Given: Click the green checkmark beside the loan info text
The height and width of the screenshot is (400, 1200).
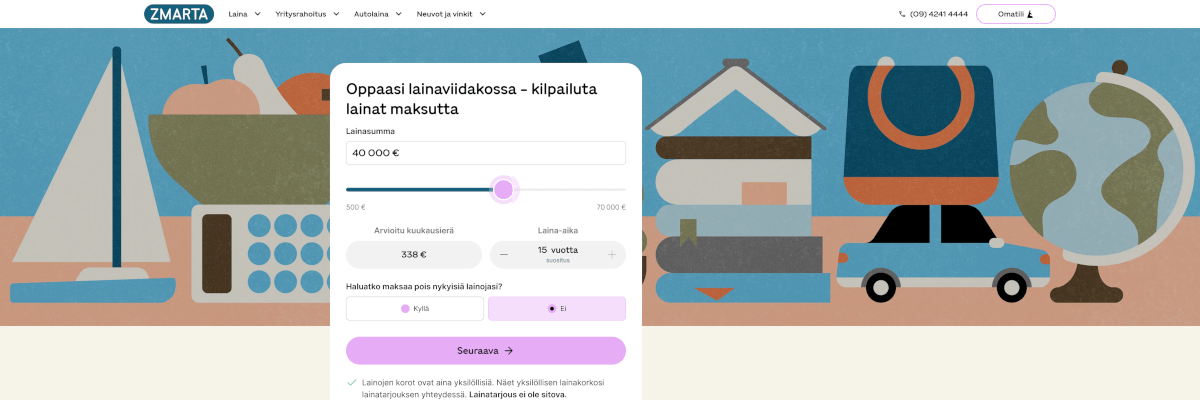Looking at the screenshot, I should 351,382.
